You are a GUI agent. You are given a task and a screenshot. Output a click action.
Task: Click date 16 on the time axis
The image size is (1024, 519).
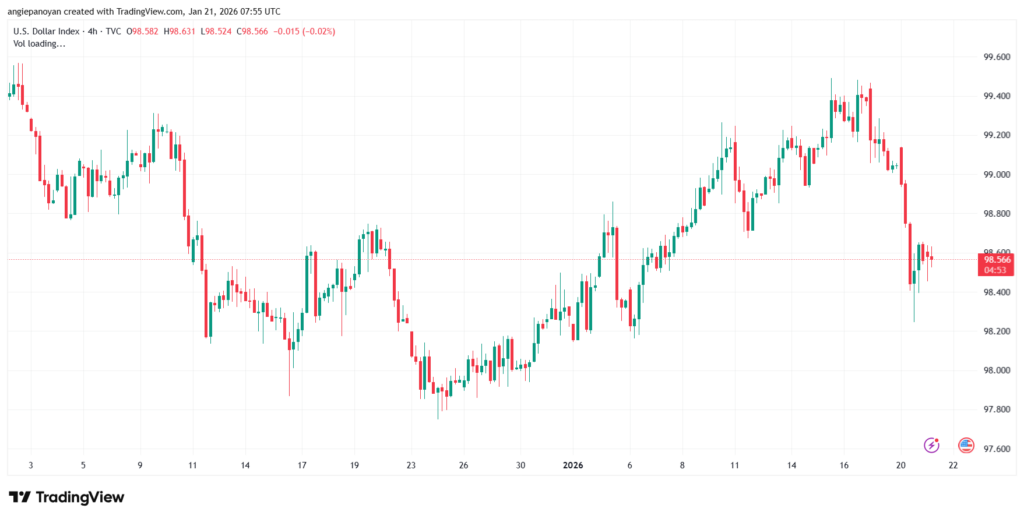(x=845, y=466)
